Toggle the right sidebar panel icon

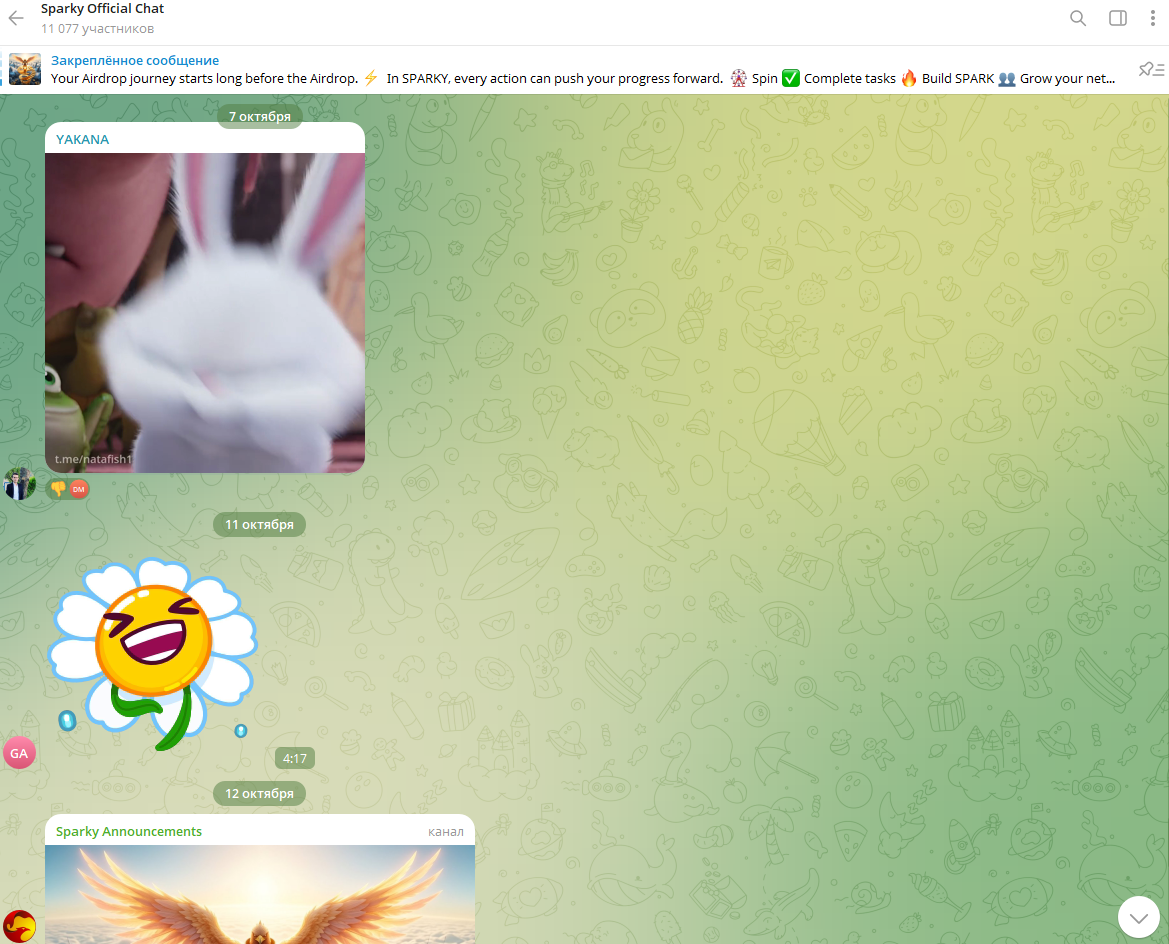(1118, 18)
